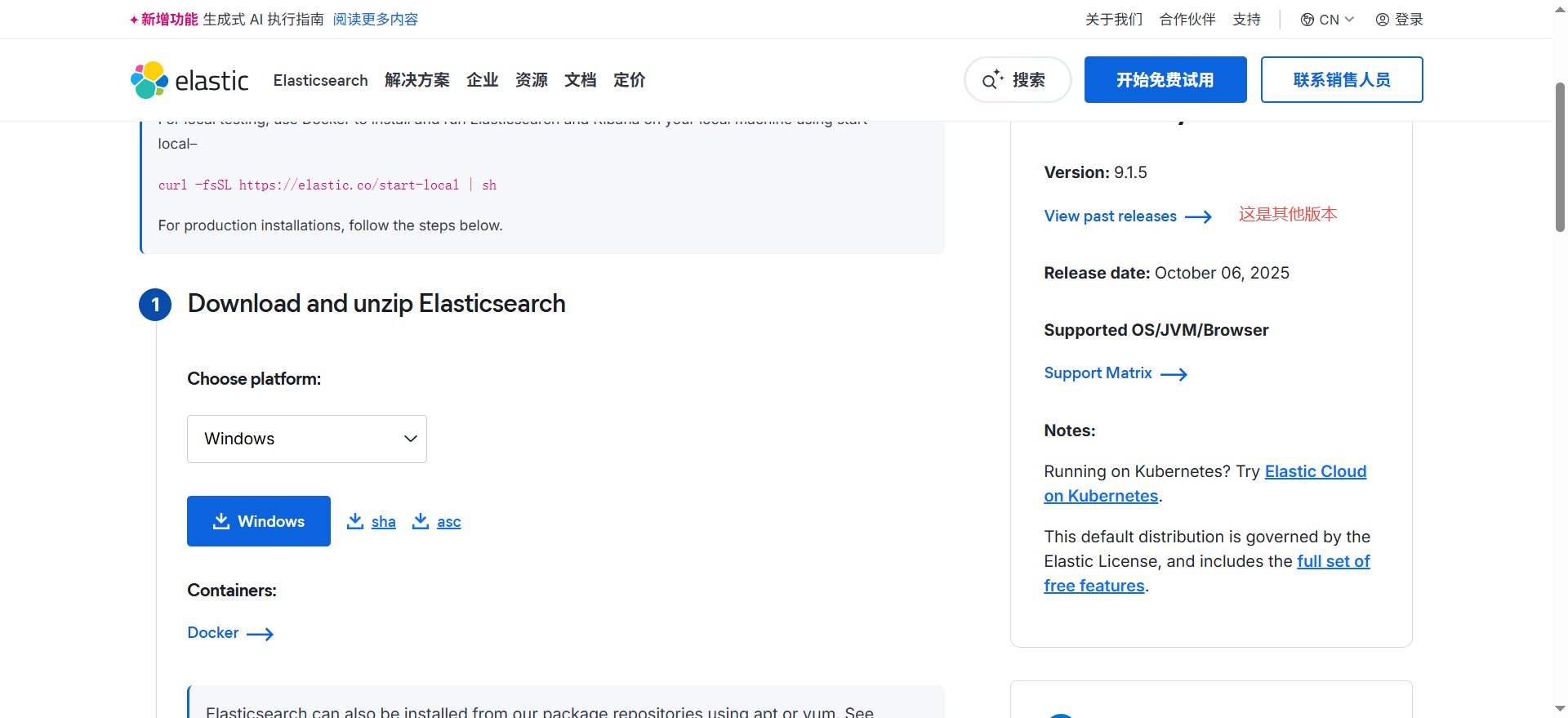This screenshot has width=1568, height=718.
Task: Open the 企业 menu
Action: (x=483, y=80)
